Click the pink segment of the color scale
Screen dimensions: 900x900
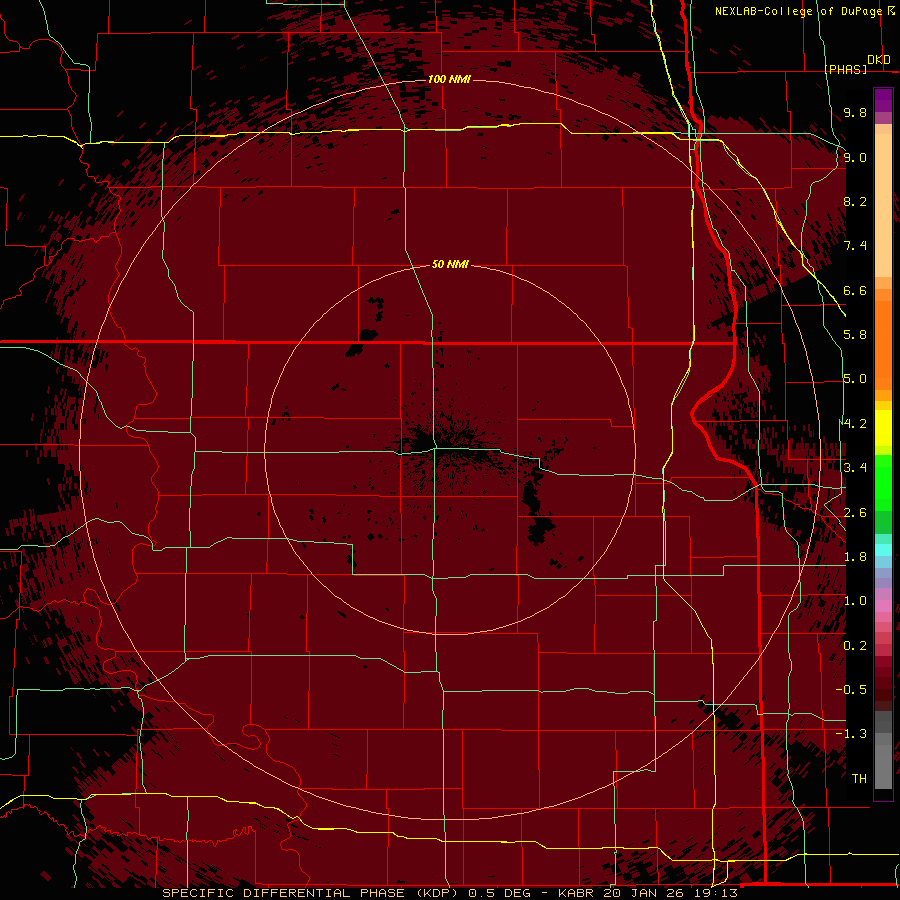point(883,606)
